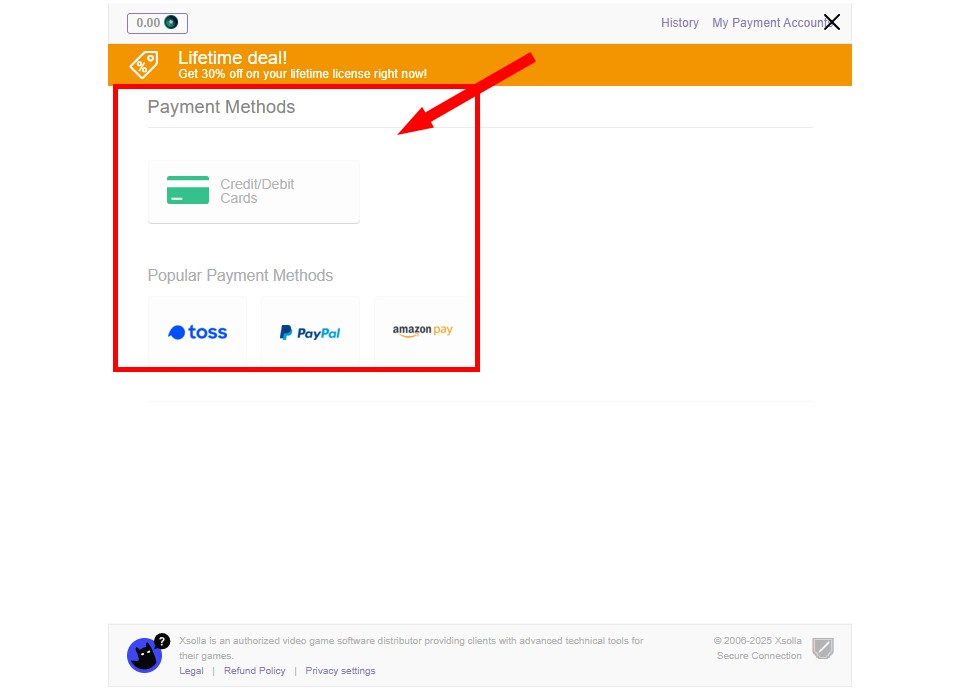Click the Xsolla black cat mascot icon
The image size is (960, 690).
(143, 657)
